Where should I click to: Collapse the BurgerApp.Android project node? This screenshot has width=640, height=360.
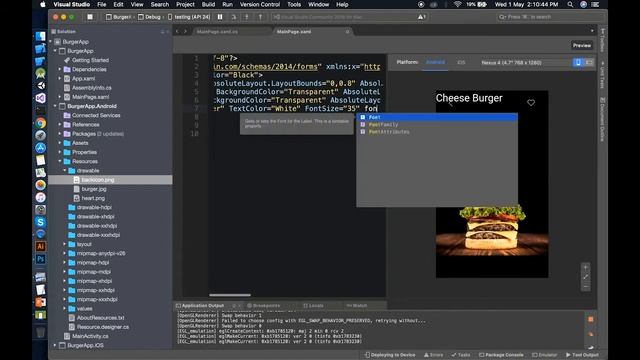click(x=55, y=106)
